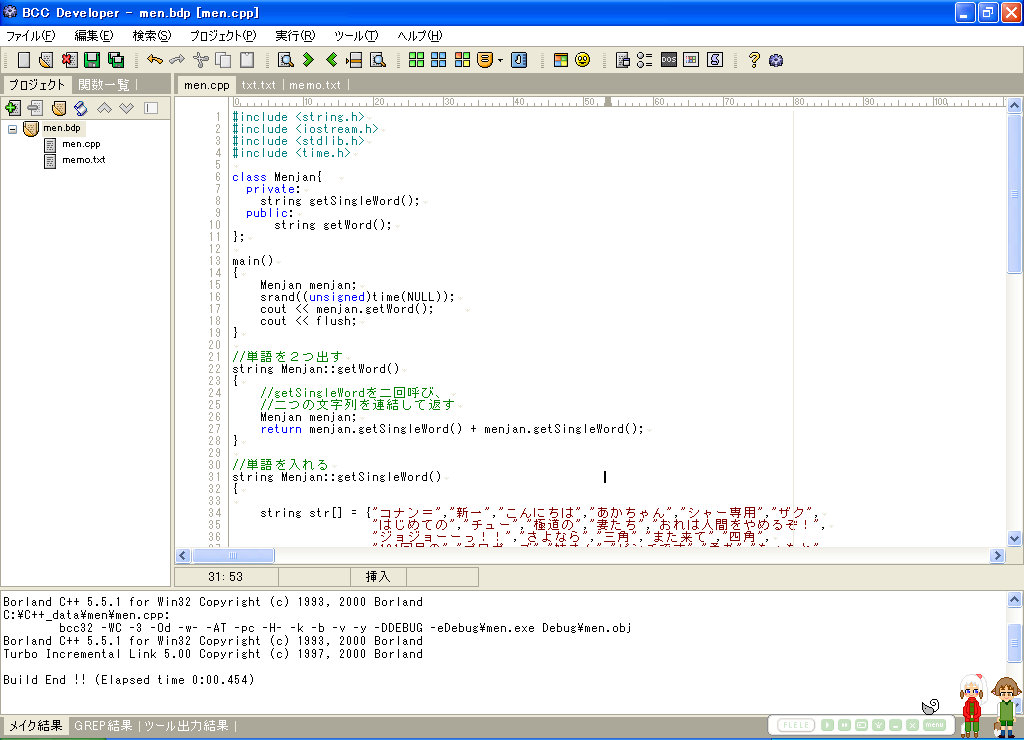
Task: Open the 実行(R) menu
Action: [x=294, y=36]
